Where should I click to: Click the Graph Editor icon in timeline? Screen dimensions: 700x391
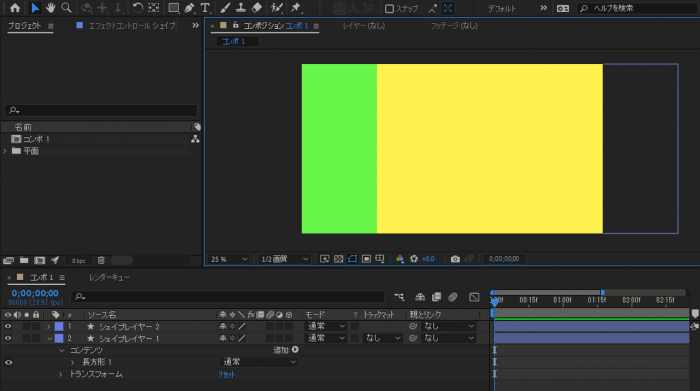[474, 297]
